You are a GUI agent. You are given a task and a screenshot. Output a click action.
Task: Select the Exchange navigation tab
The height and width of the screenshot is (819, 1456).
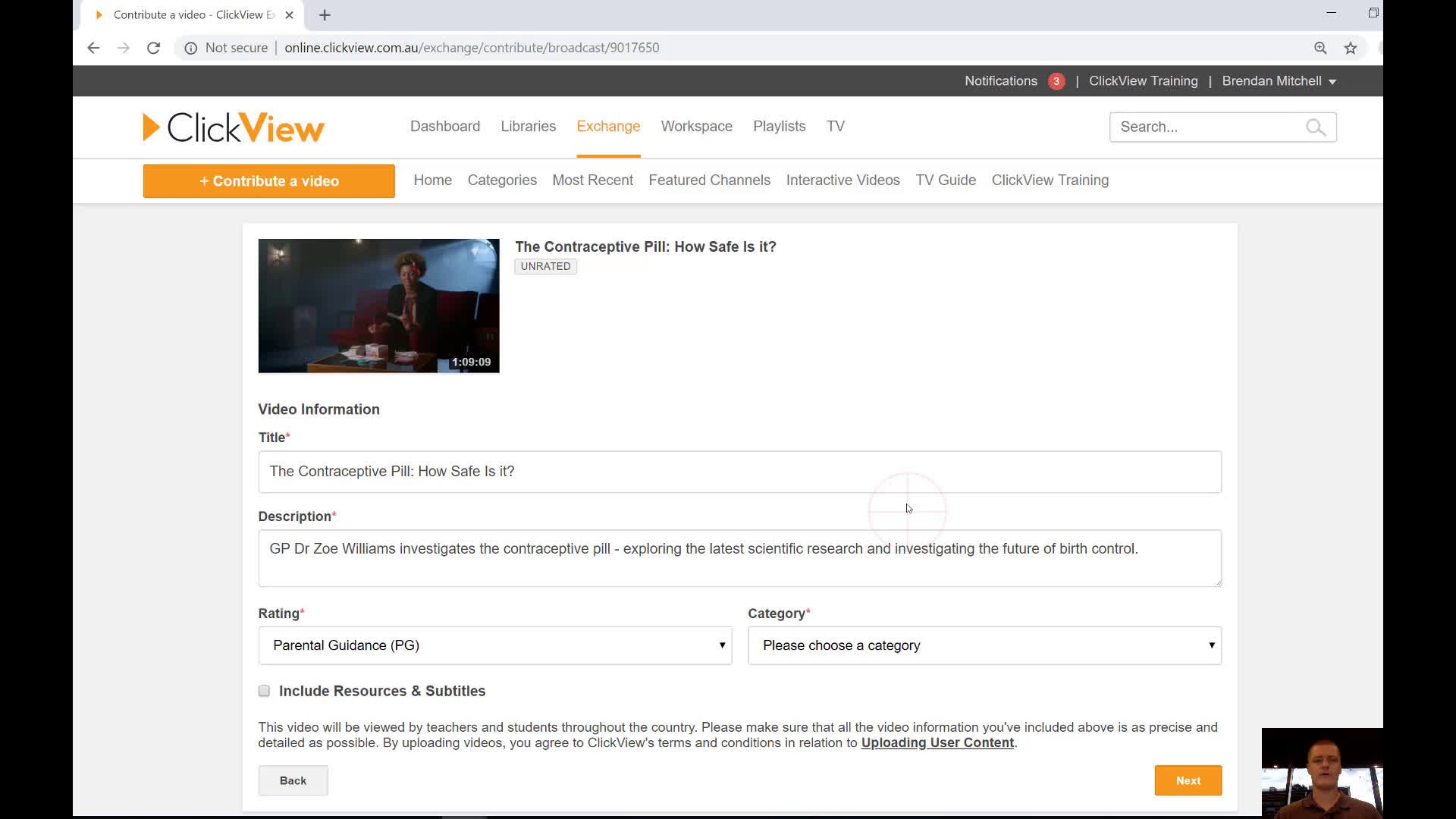(x=608, y=127)
